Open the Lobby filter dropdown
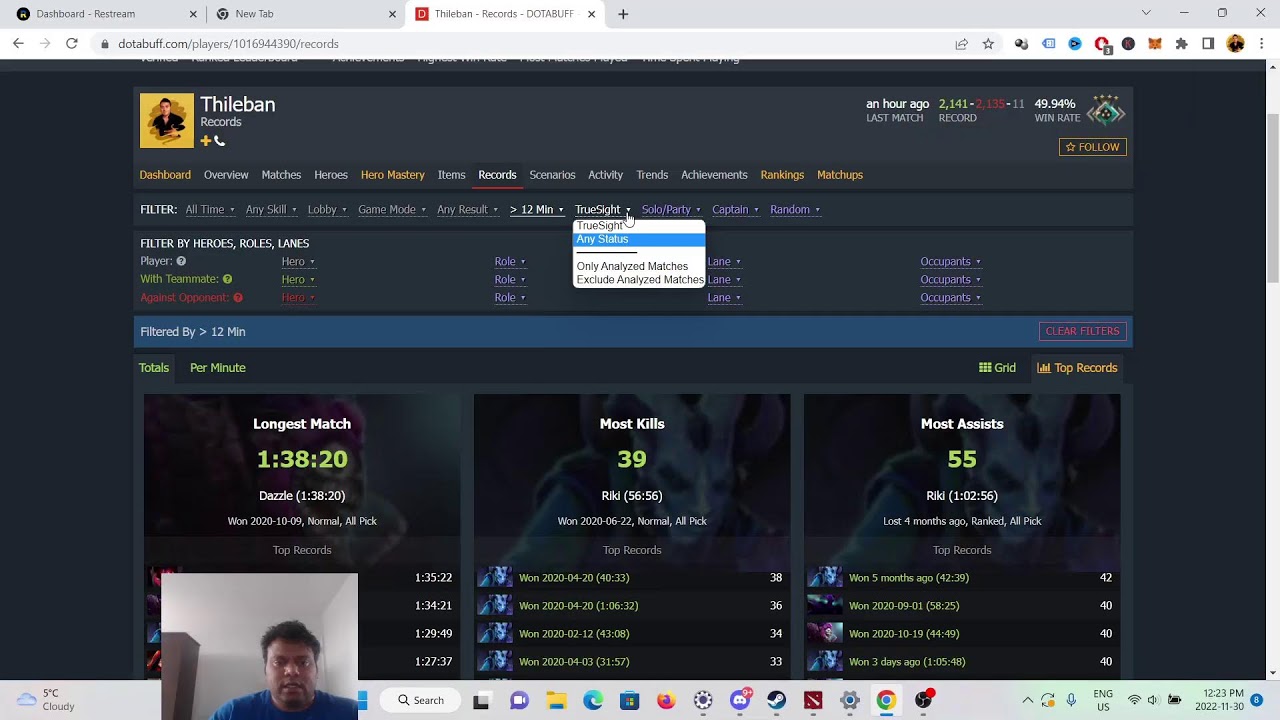Viewport: 1280px width, 720px height. point(327,210)
